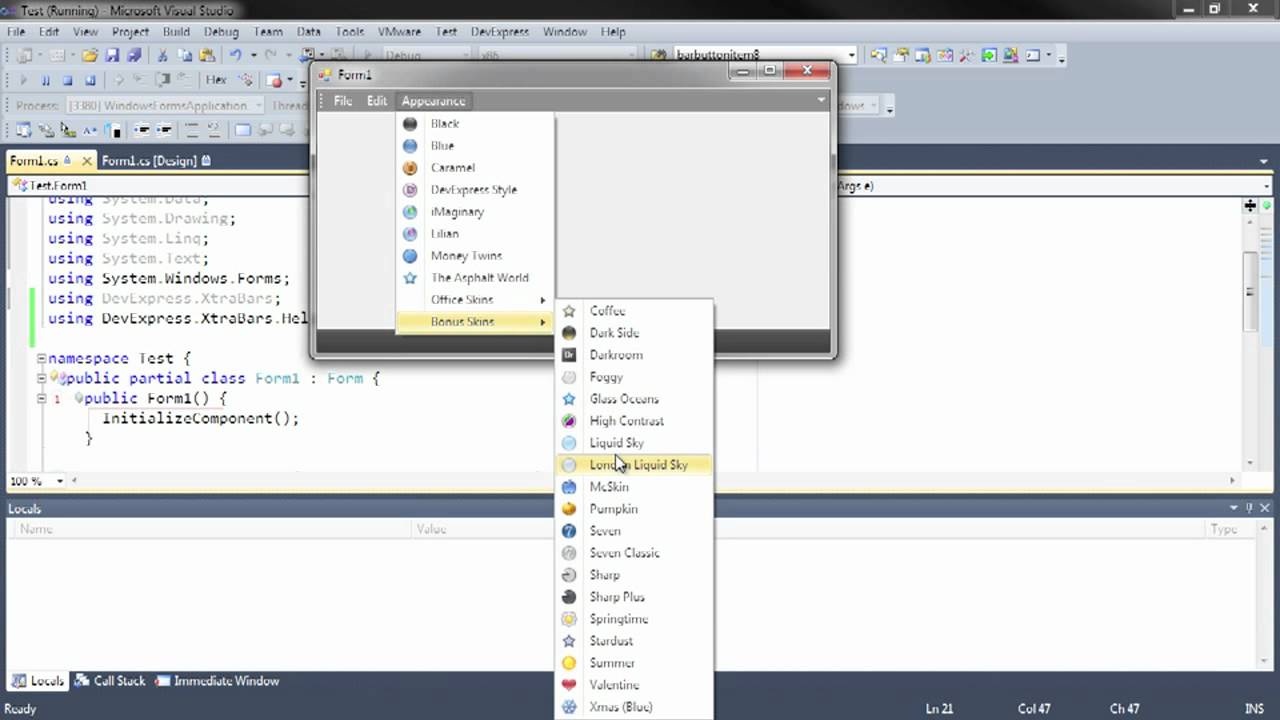Click the Darkroom skin icon
This screenshot has width=1280, height=720.
(x=569, y=355)
